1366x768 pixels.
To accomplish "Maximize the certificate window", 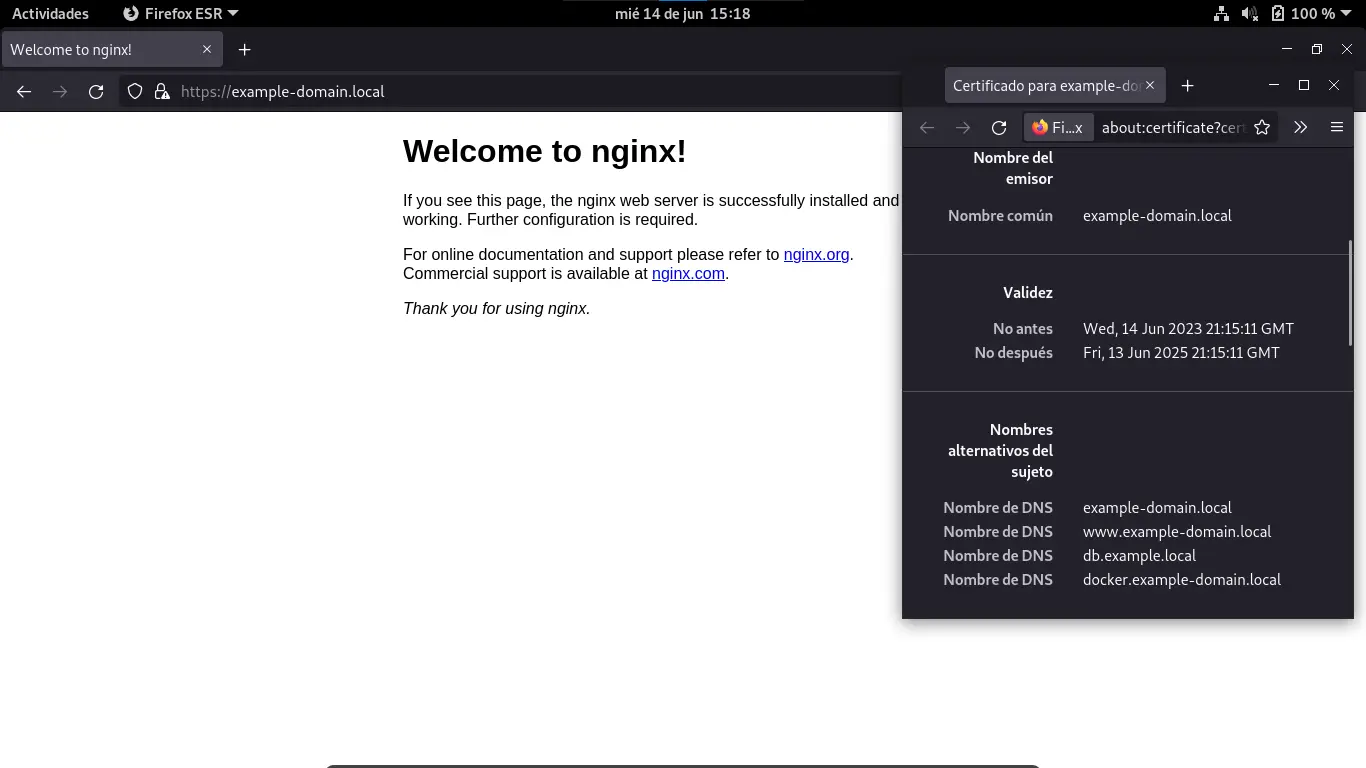I will pyautogui.click(x=1304, y=86).
